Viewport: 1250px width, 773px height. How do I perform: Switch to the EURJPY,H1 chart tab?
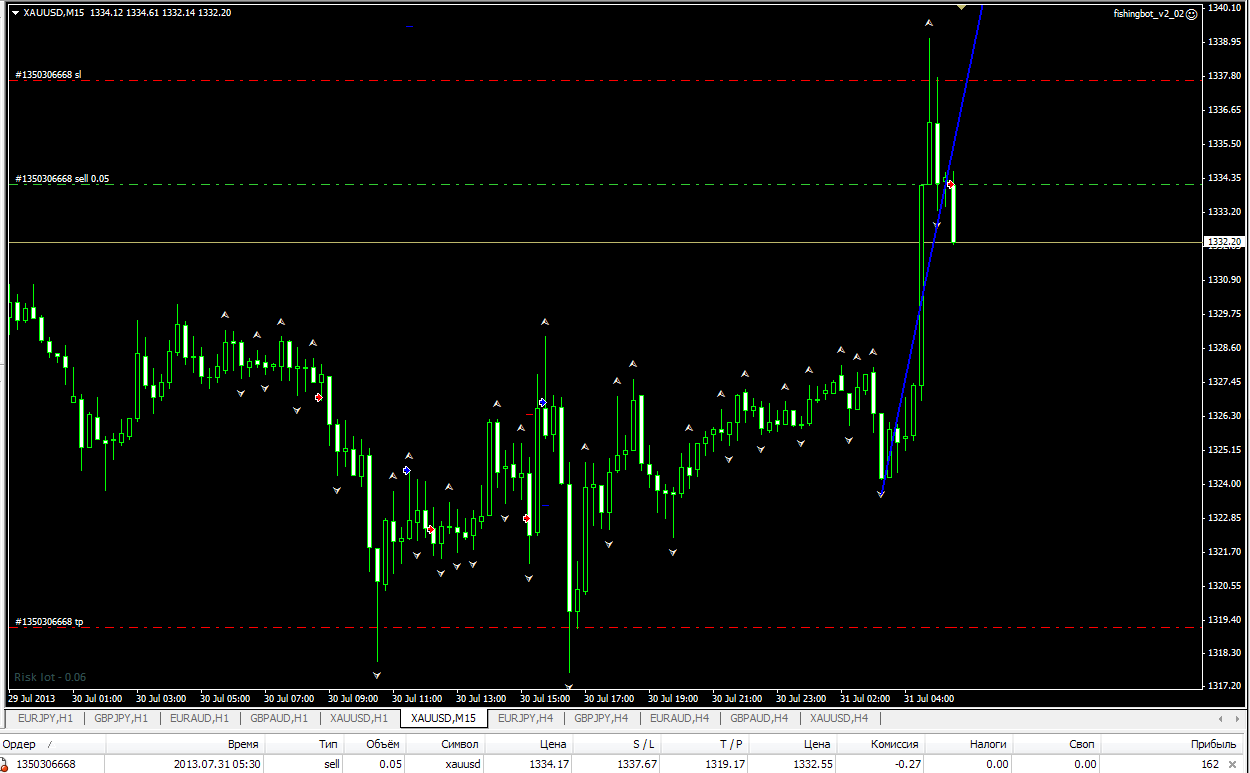[45, 718]
